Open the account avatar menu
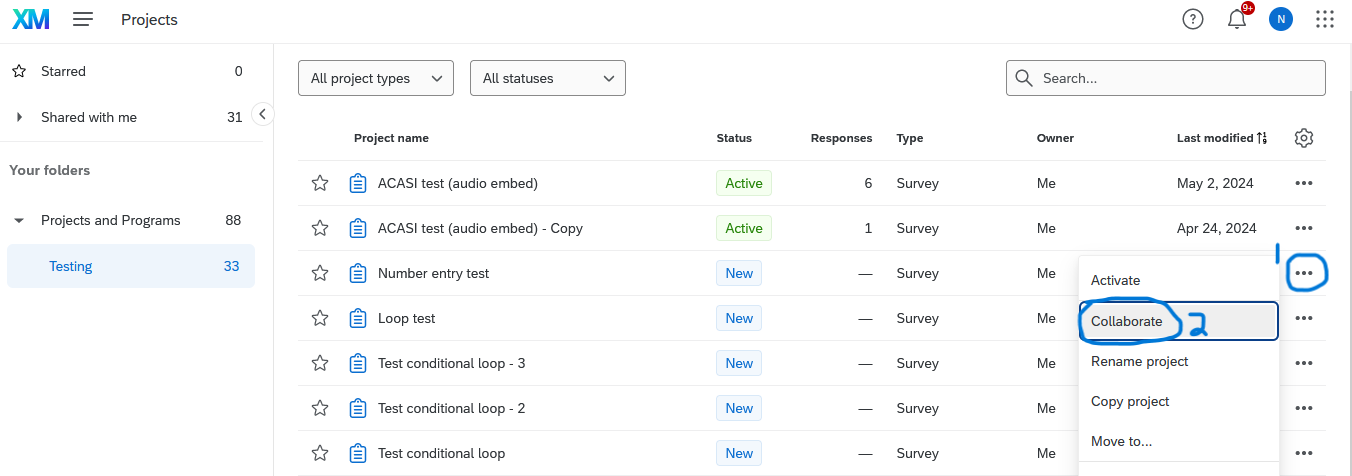 [1280, 20]
